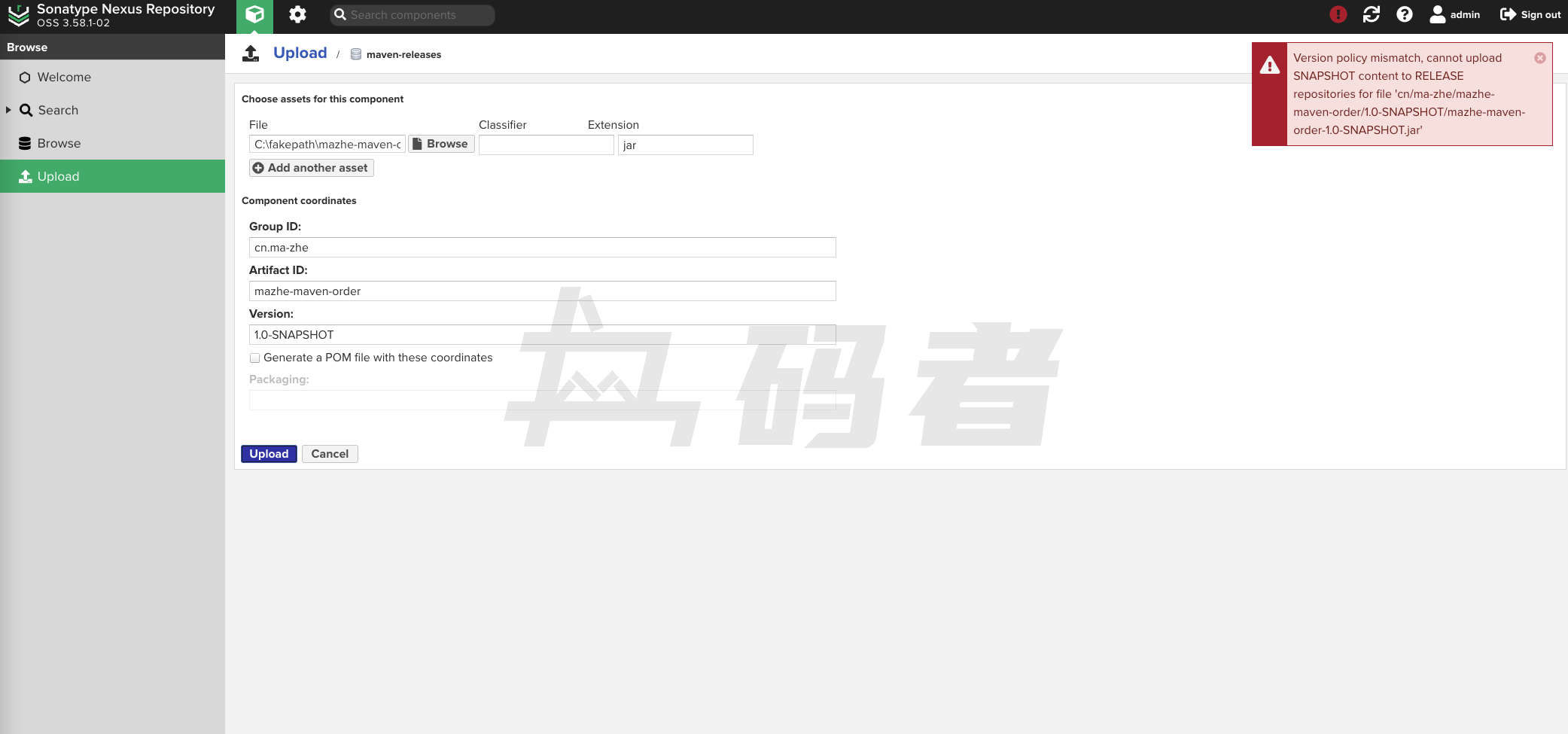
Task: Dismiss the version policy error notification
Action: tap(1539, 58)
